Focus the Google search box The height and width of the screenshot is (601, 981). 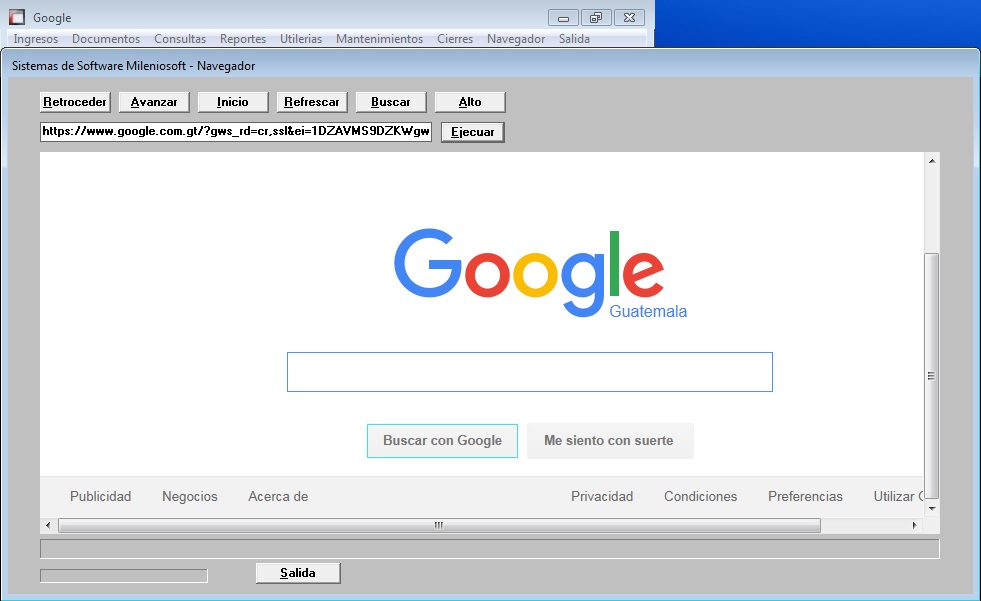529,372
